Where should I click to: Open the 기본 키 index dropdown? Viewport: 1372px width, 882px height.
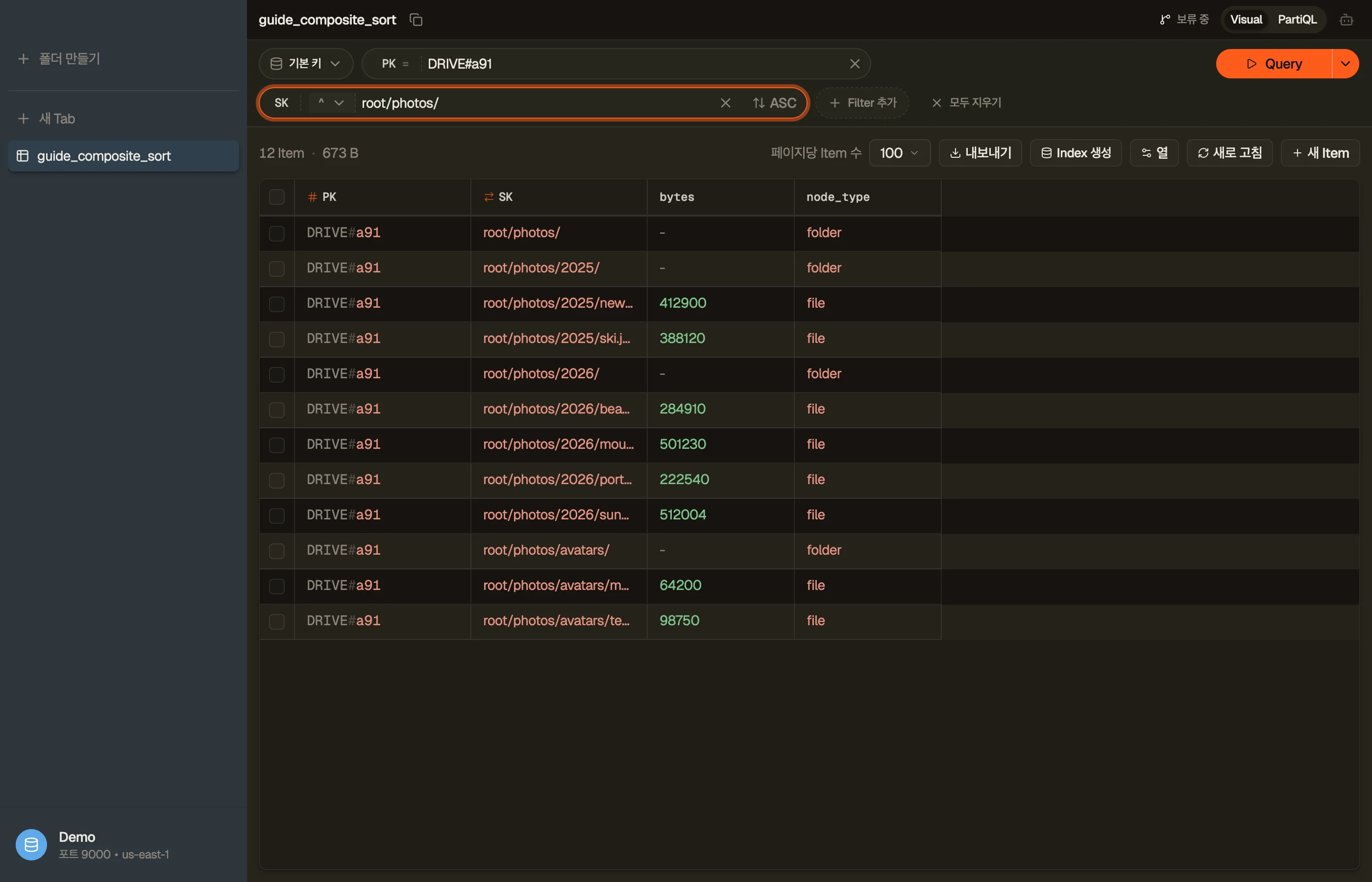click(306, 64)
